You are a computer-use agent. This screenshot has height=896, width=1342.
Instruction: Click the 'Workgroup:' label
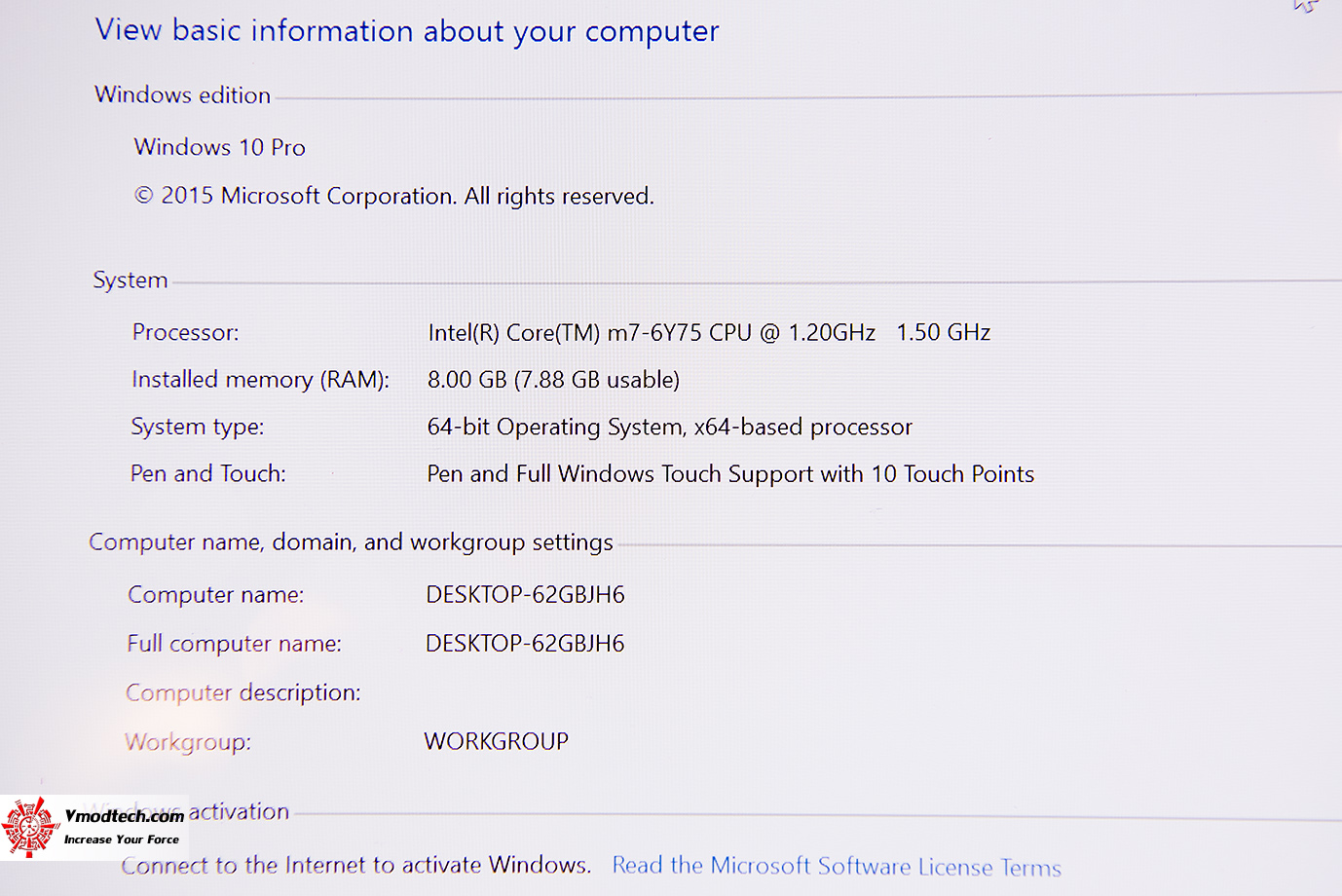point(188,742)
